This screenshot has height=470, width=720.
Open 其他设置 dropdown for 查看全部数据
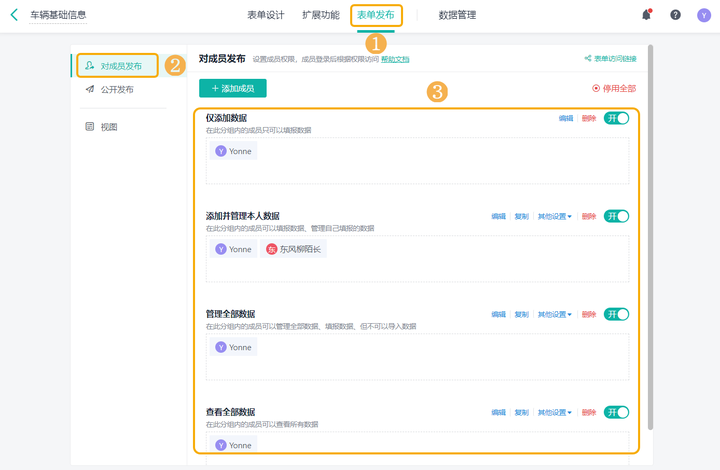click(x=555, y=412)
